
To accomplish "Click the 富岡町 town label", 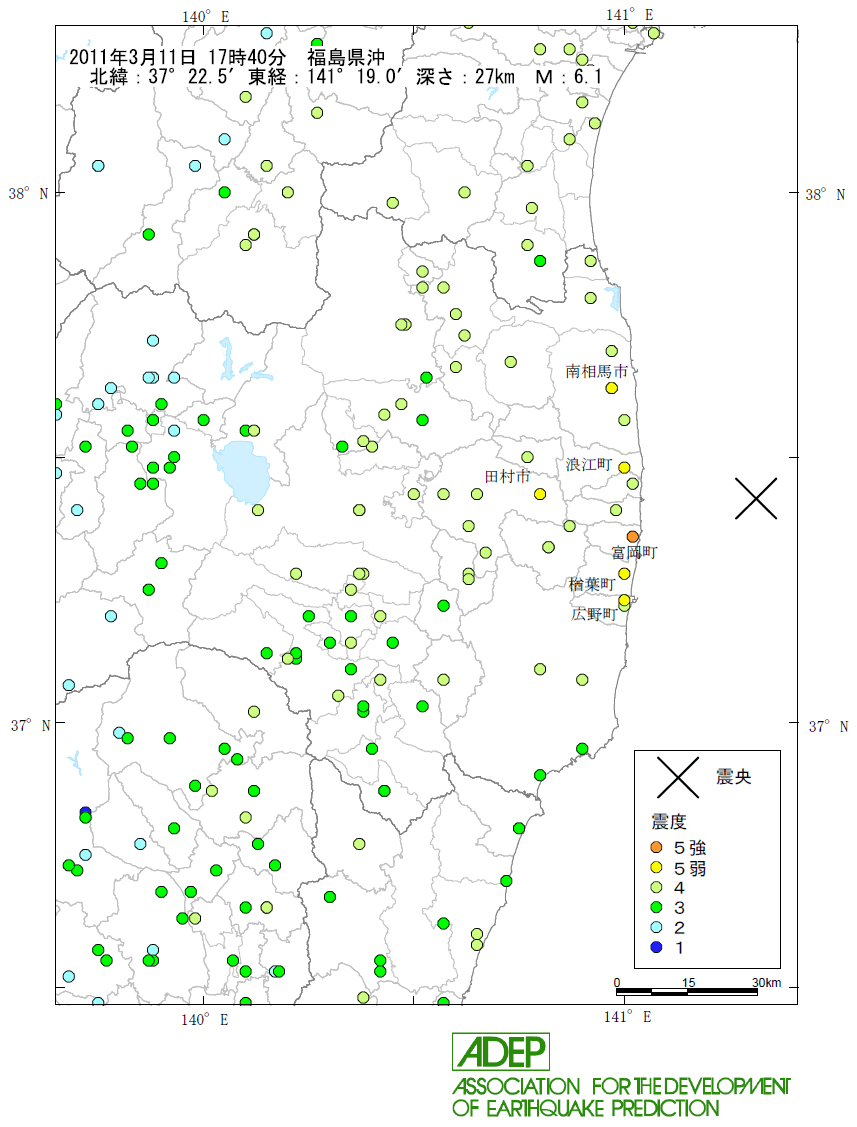I will (634, 552).
